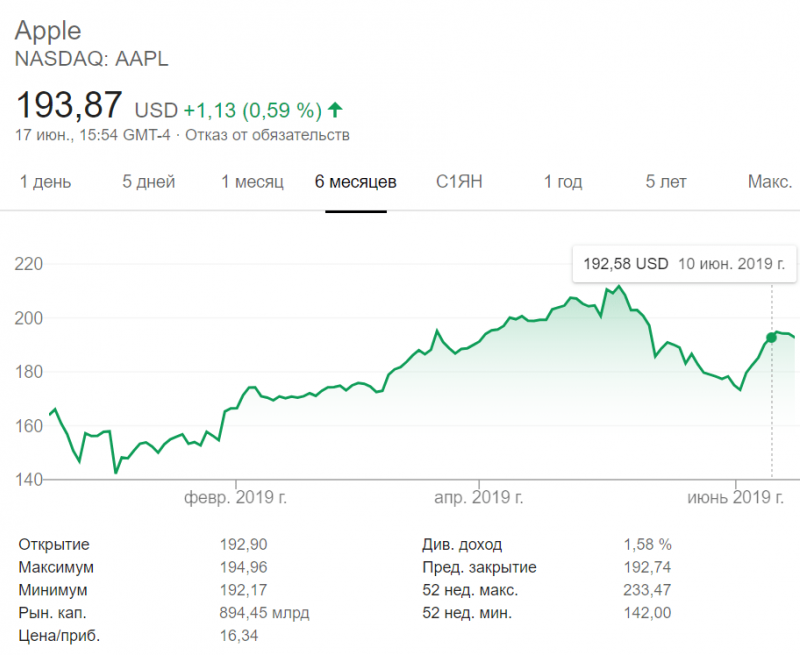This screenshot has height=655, width=800.
Task: Open the "Макс." range tab
Action: point(770,182)
